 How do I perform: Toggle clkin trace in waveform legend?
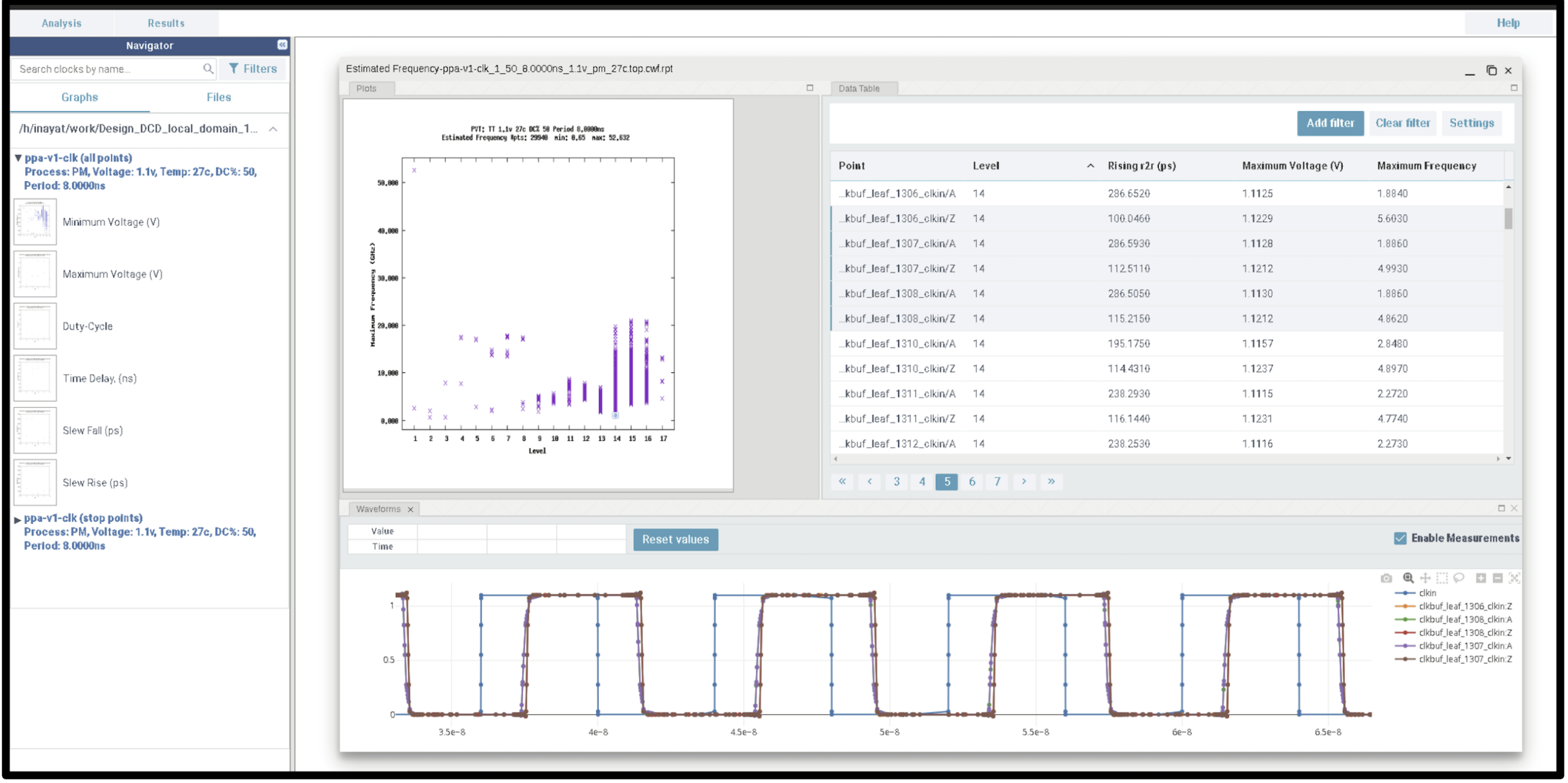tap(1427, 593)
